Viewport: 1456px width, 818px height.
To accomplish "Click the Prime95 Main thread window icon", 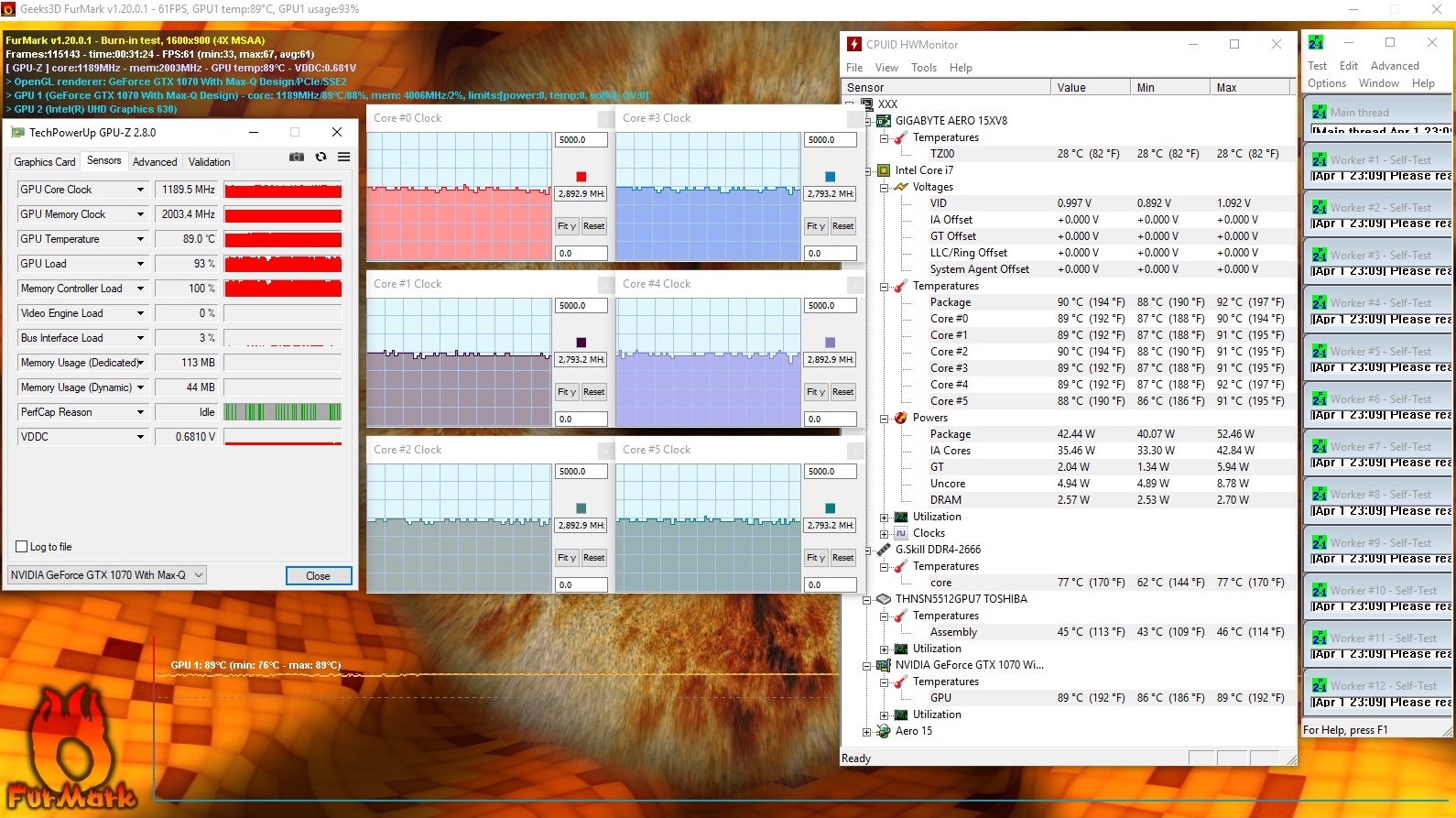I will tap(1320, 112).
